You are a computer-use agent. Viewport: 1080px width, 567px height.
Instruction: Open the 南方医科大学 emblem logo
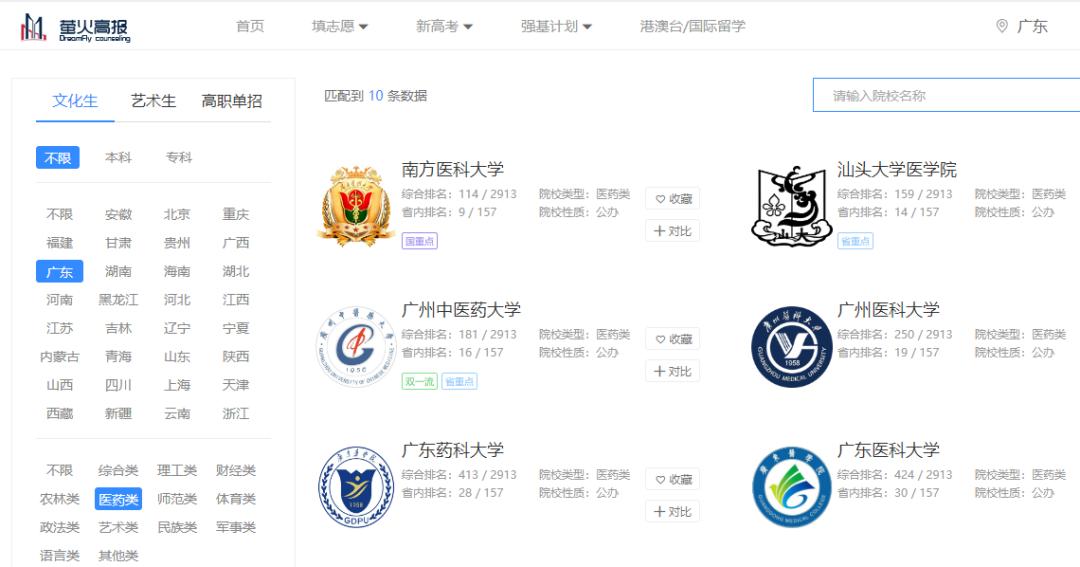(355, 205)
